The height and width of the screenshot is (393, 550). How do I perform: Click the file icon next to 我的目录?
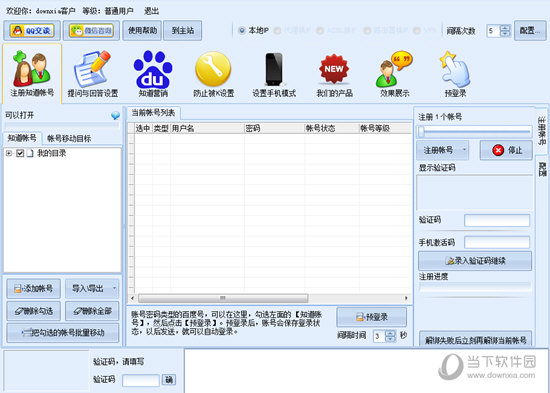click(x=30, y=153)
